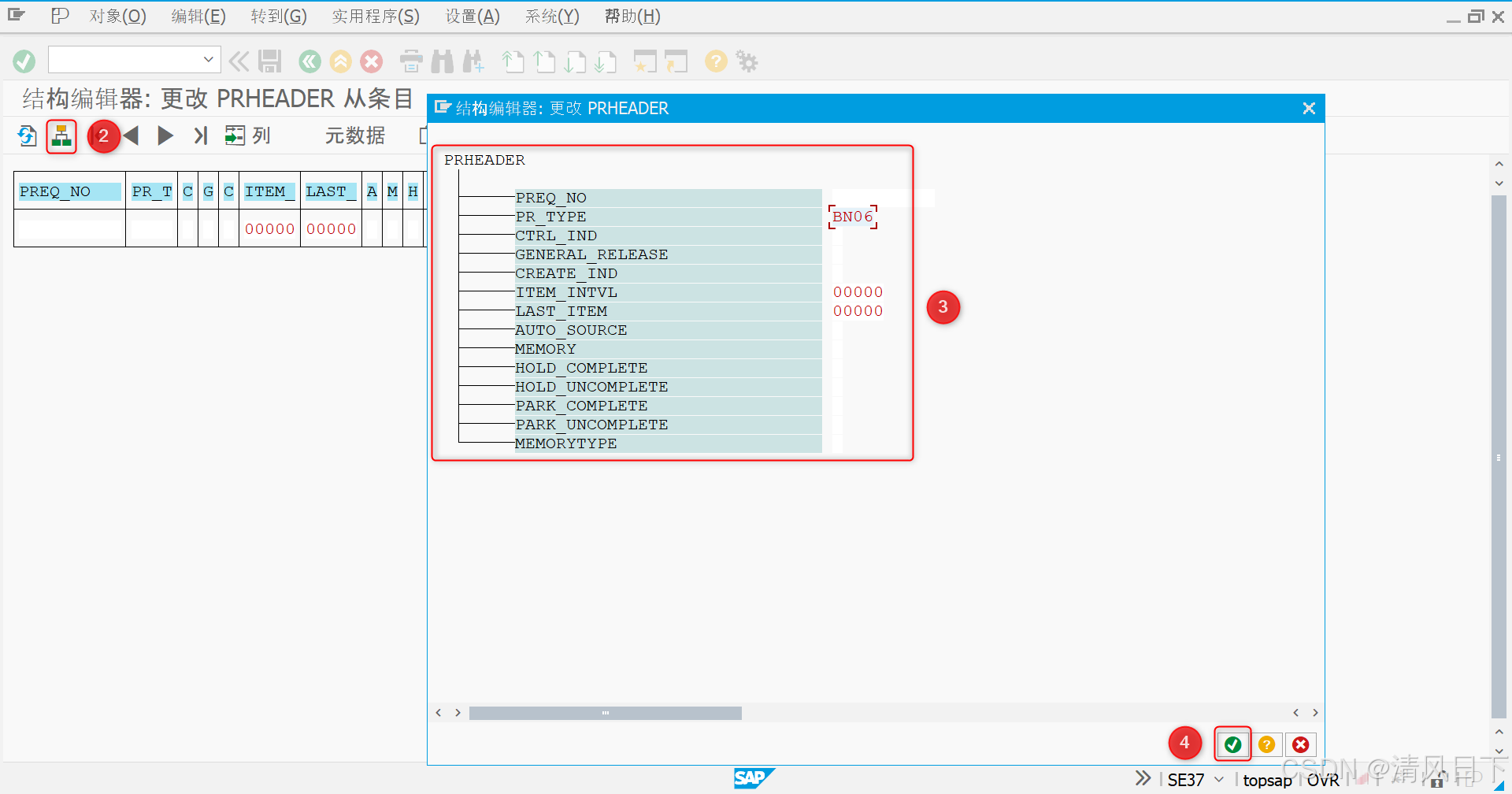Screen dimensions: 1512x794
Task: Click the red Cancel icon in main toolbar
Action: pyautogui.click(x=372, y=61)
